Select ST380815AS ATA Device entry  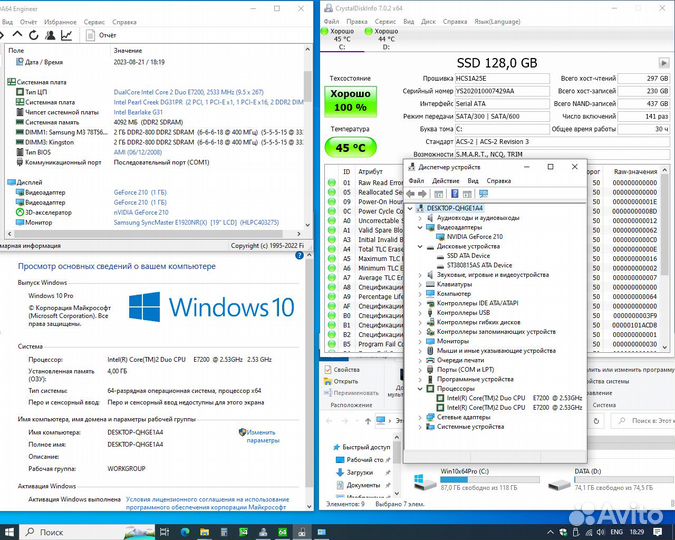[x=479, y=265]
